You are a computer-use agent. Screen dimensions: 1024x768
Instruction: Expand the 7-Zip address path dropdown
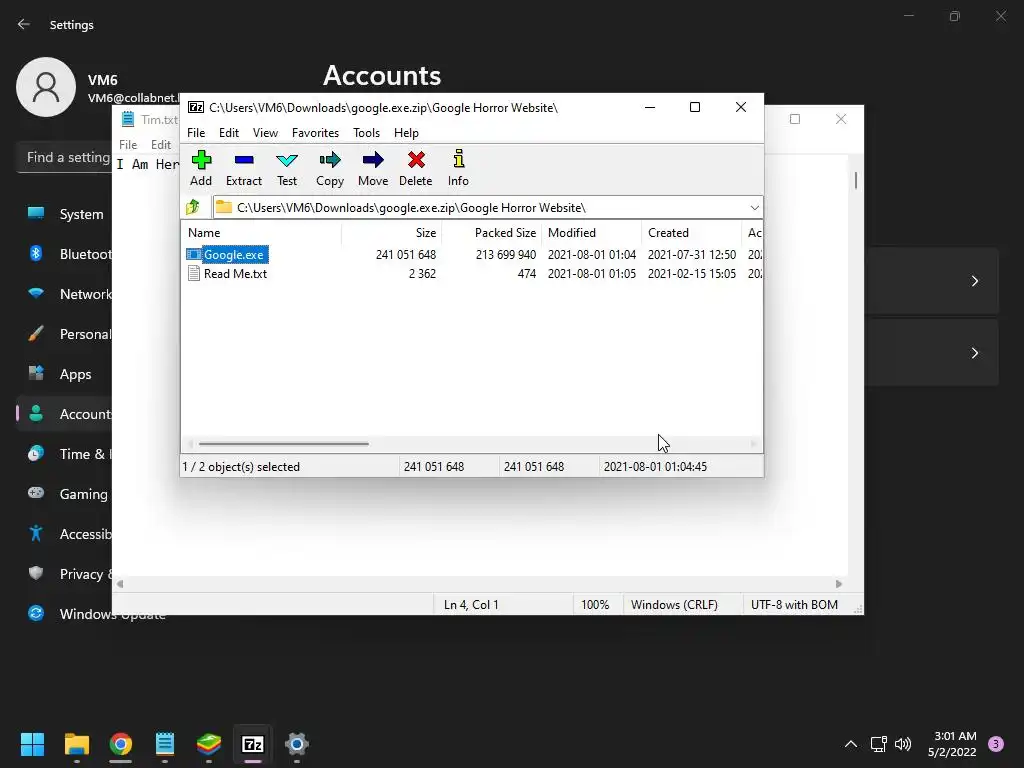754,208
